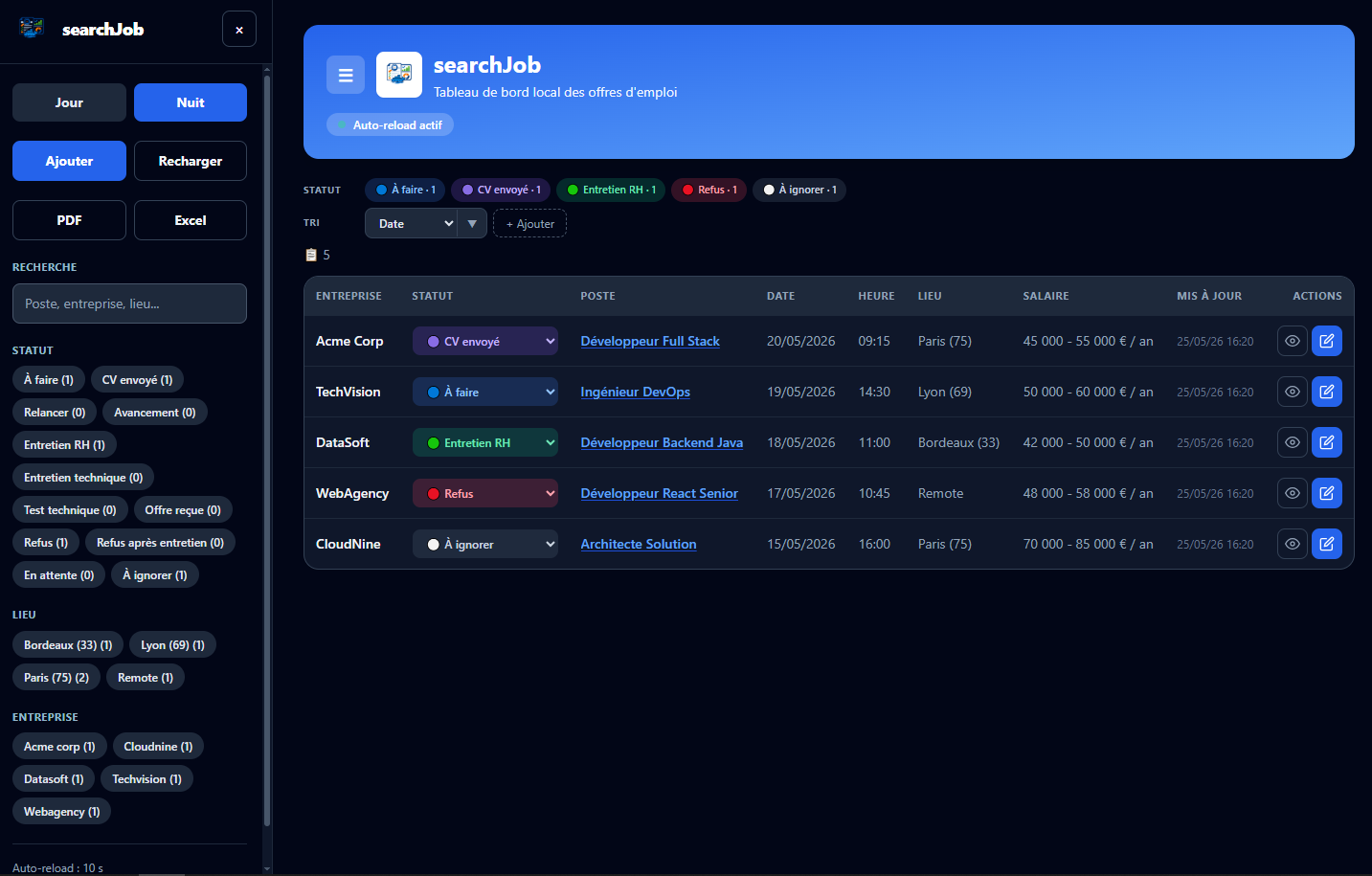
Task: Open Acme Corp status dropdown CV envoyé
Action: click(485, 341)
